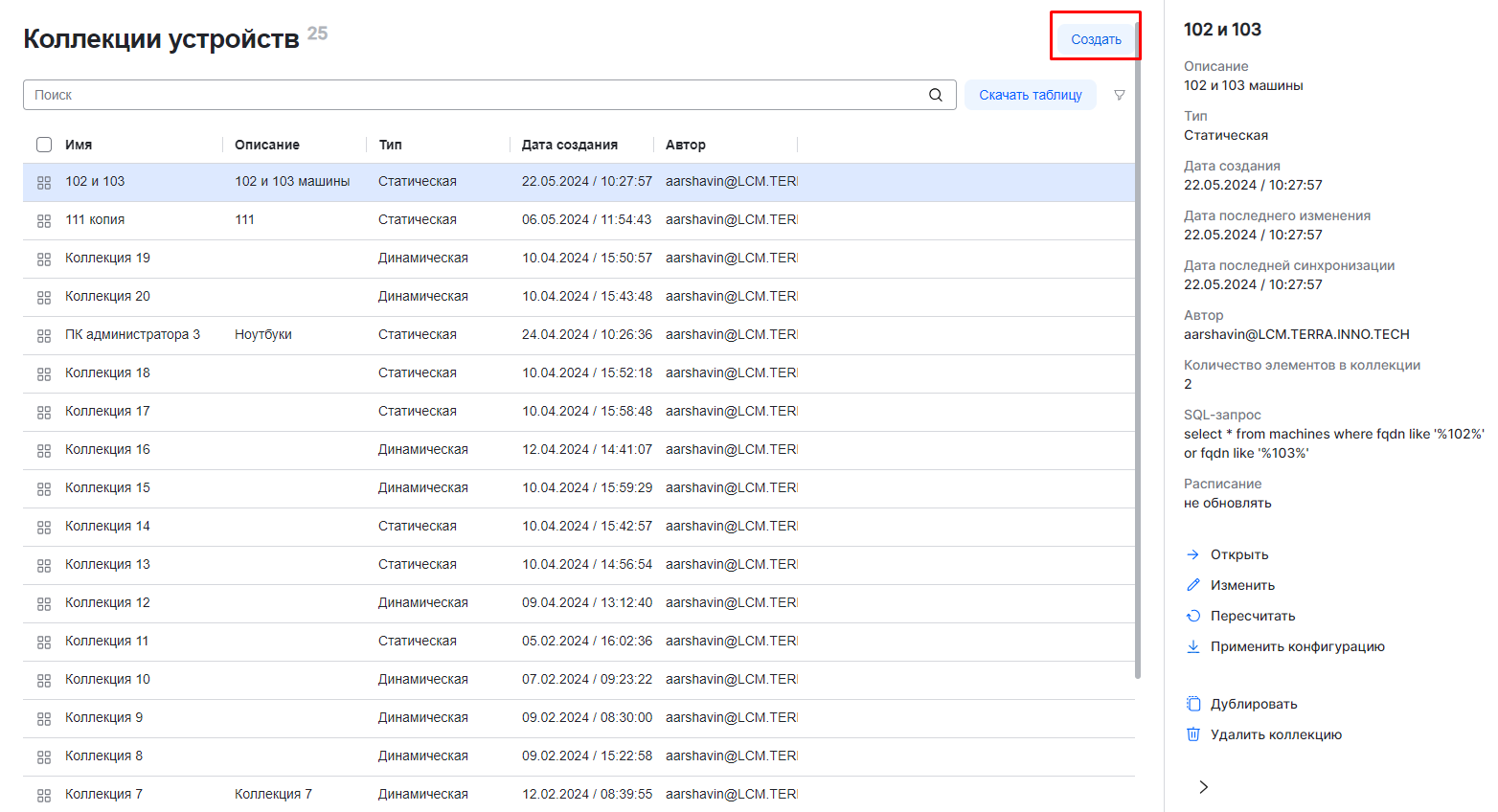Viewport: 1498px width, 812px height.
Task: Select the 111 копия collection row
Action: coord(95,220)
